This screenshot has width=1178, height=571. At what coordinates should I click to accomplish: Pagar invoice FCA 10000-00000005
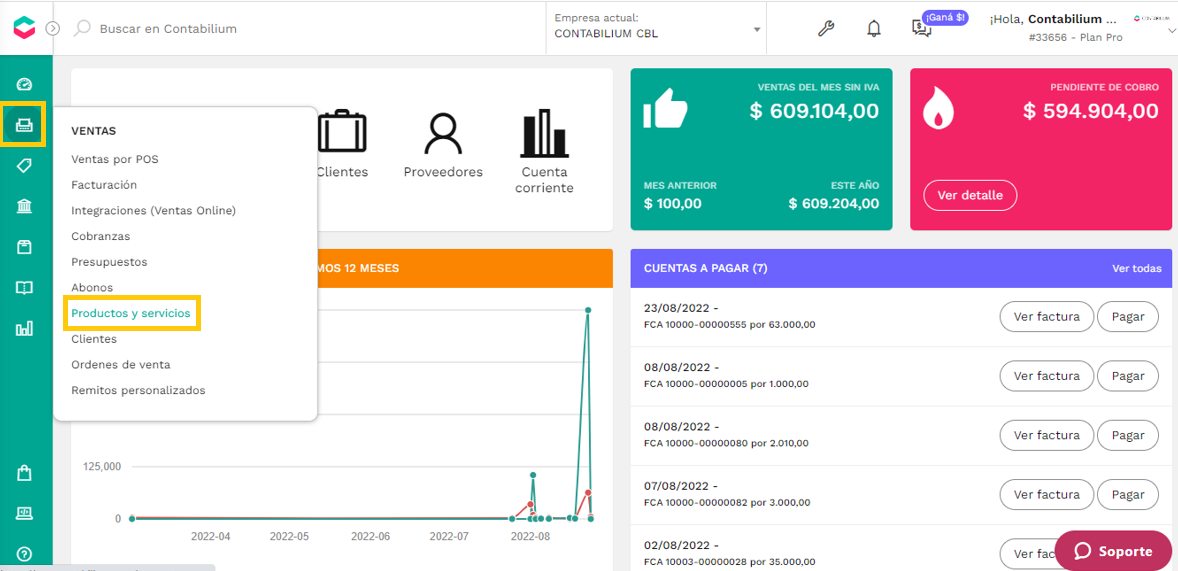click(x=1128, y=376)
